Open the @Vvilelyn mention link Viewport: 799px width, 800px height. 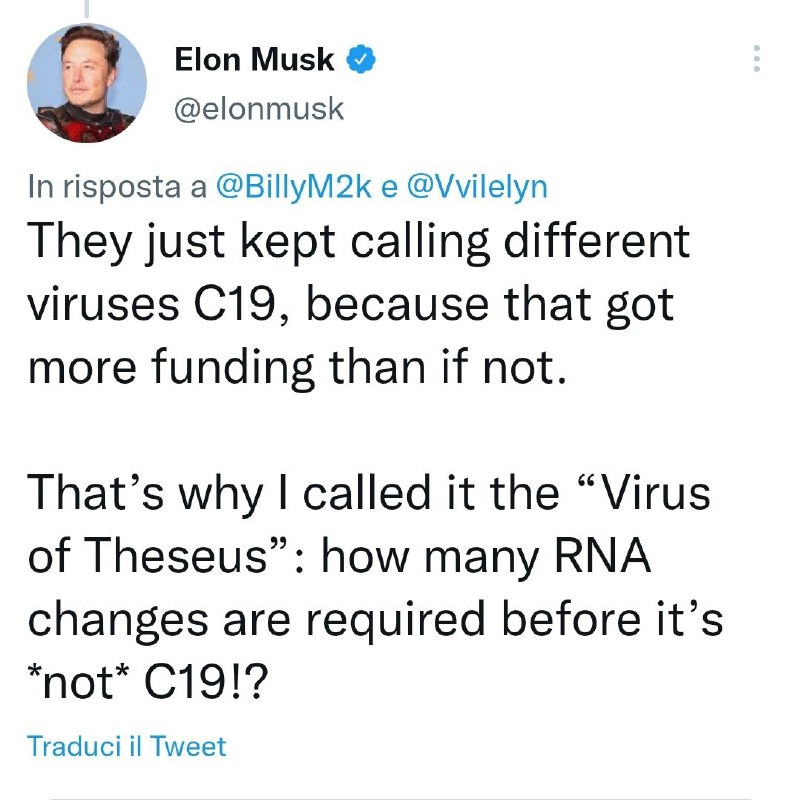tap(477, 186)
